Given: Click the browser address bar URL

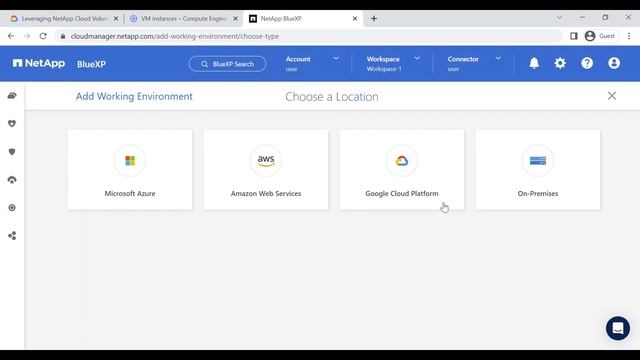Looking at the screenshot, I should [x=175, y=36].
